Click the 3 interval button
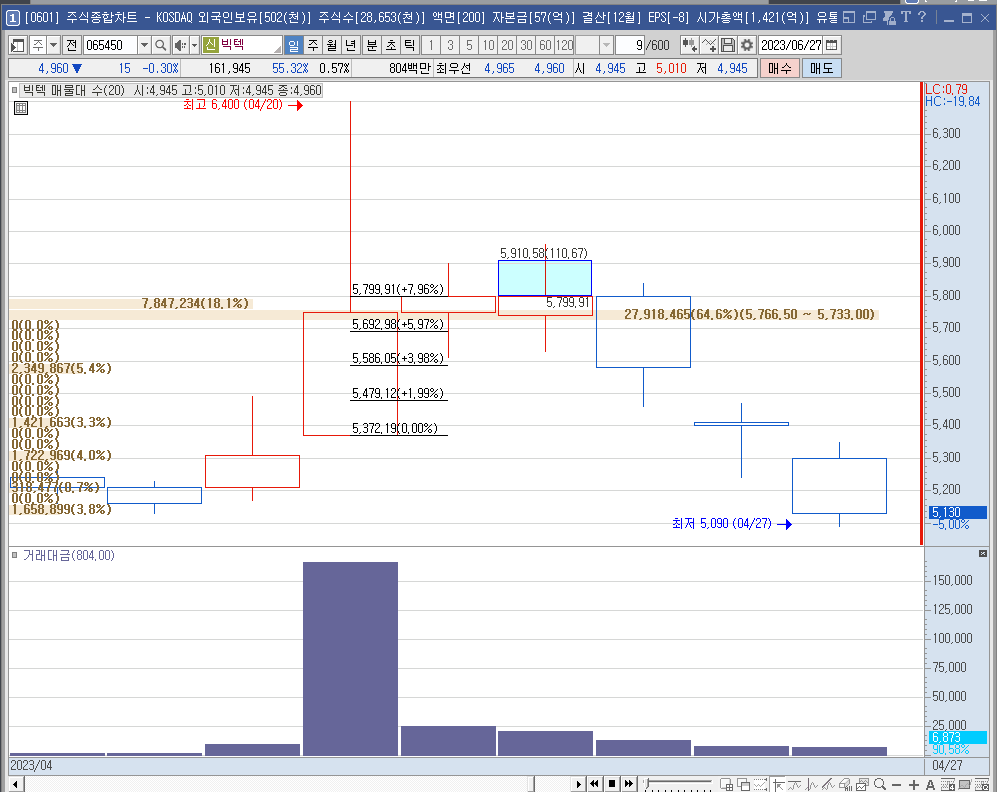Viewport: 997px width, 792px height. coord(450,45)
